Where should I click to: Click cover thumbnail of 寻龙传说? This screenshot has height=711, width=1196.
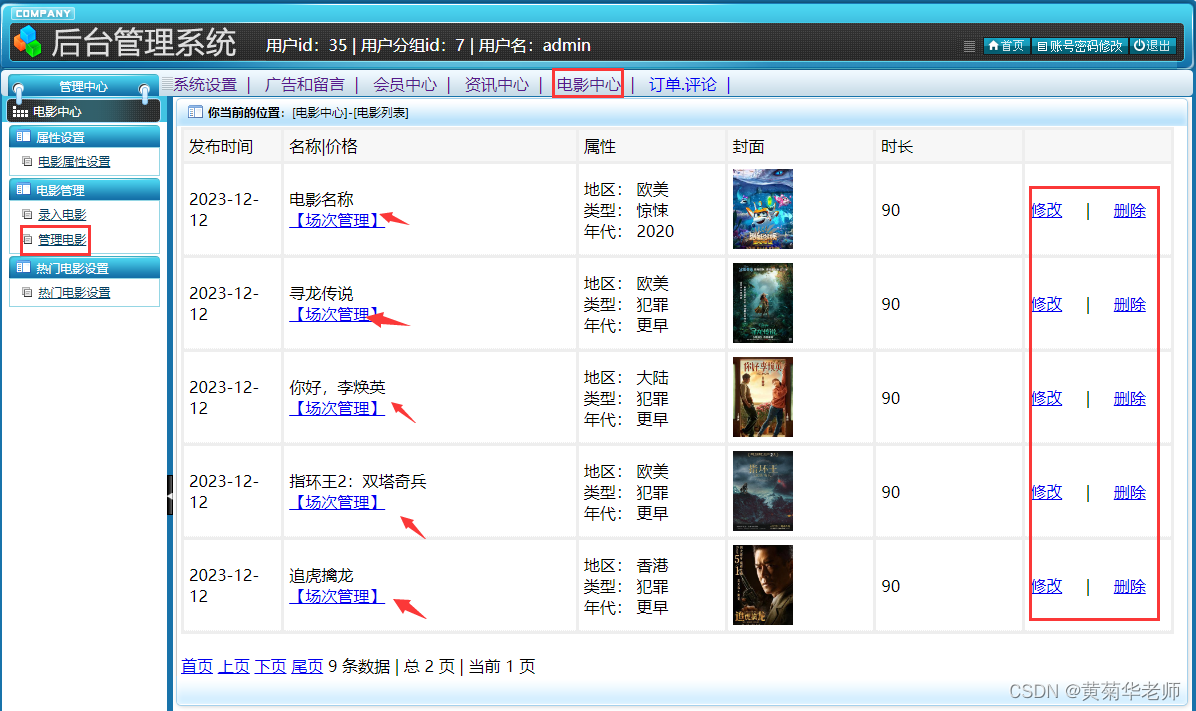pyautogui.click(x=763, y=303)
